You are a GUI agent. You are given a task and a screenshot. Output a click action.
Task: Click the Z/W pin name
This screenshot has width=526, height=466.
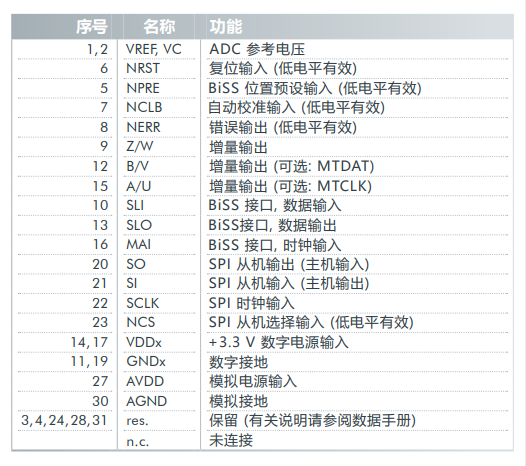140,146
